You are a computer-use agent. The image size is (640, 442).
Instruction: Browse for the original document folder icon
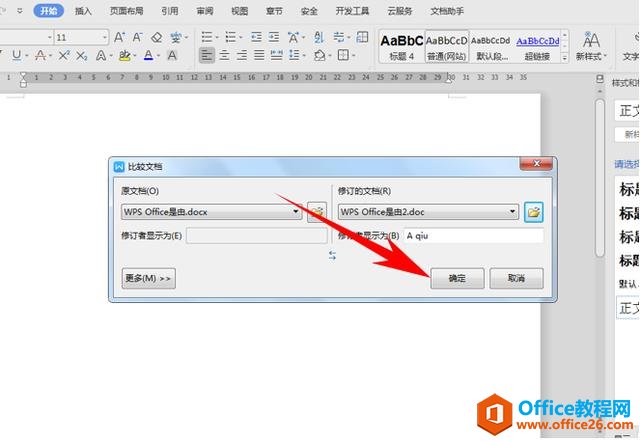[317, 212]
